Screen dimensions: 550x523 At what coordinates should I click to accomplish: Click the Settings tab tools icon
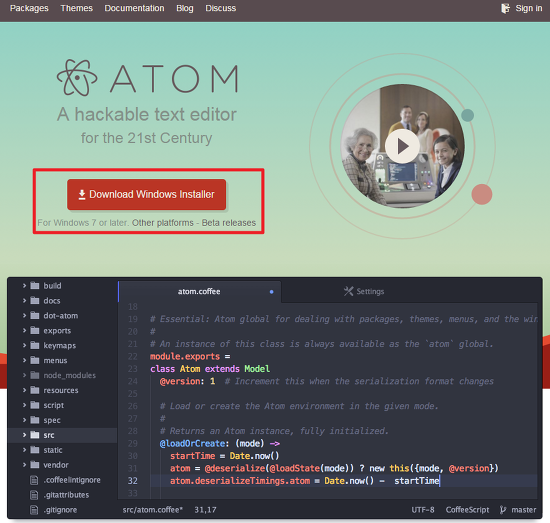point(348,291)
